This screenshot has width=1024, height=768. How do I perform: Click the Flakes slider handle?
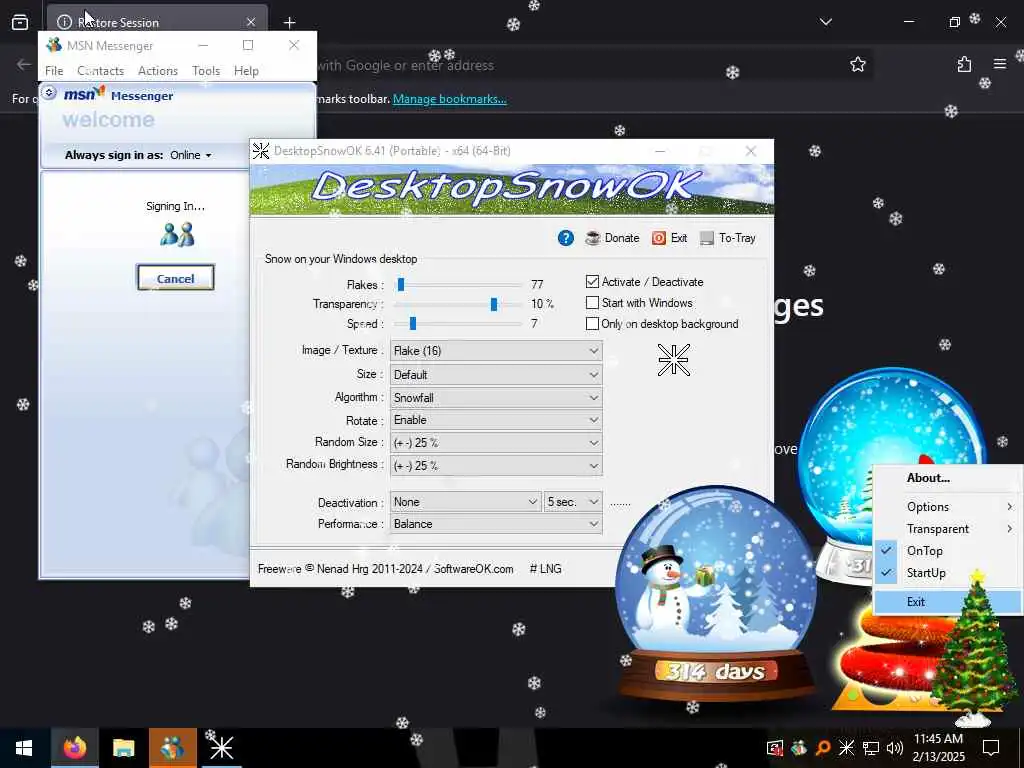[x=401, y=285]
